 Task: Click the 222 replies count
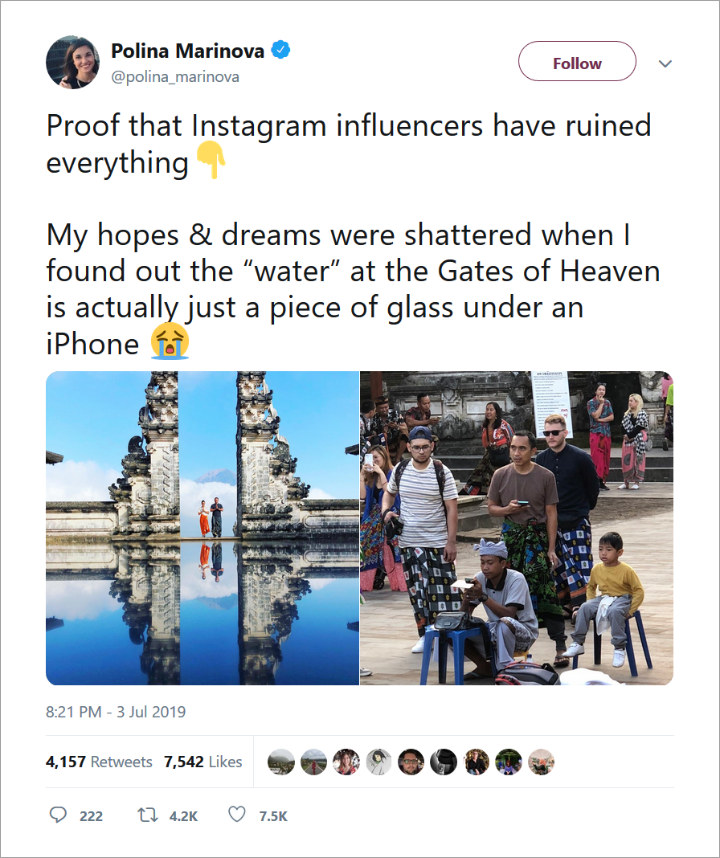[x=91, y=816]
